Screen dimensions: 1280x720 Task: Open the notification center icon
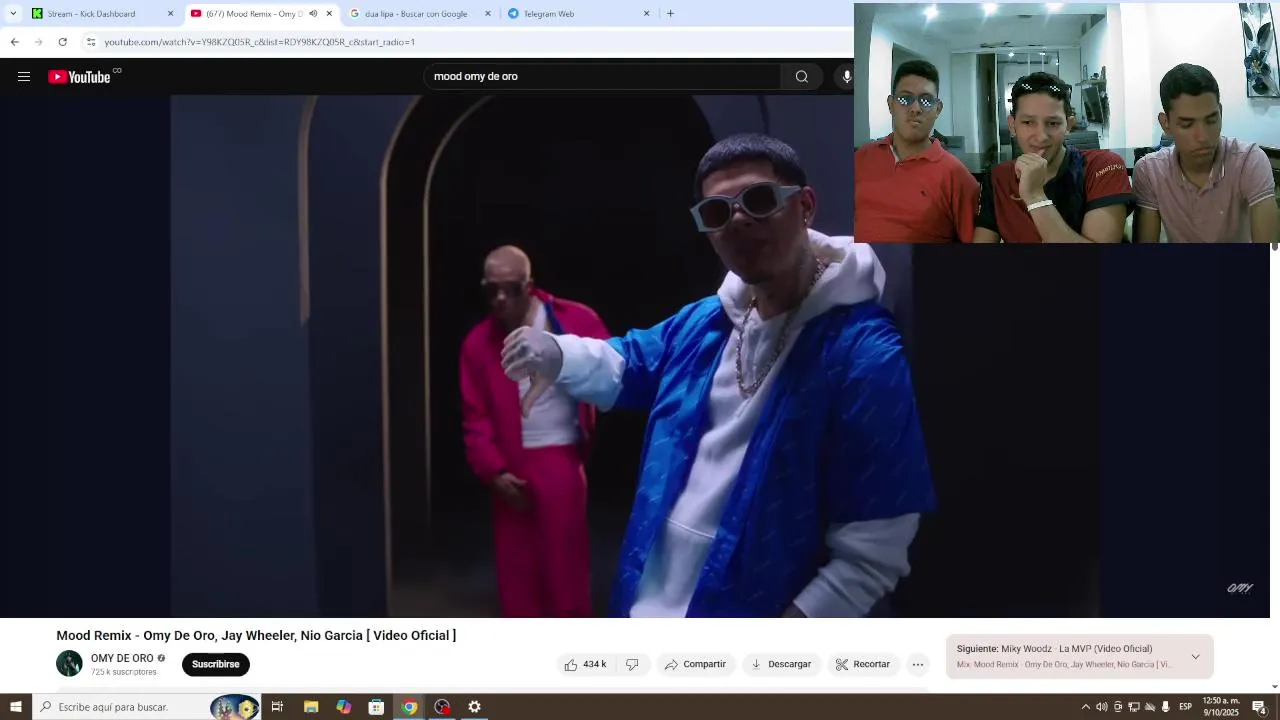click(1260, 707)
